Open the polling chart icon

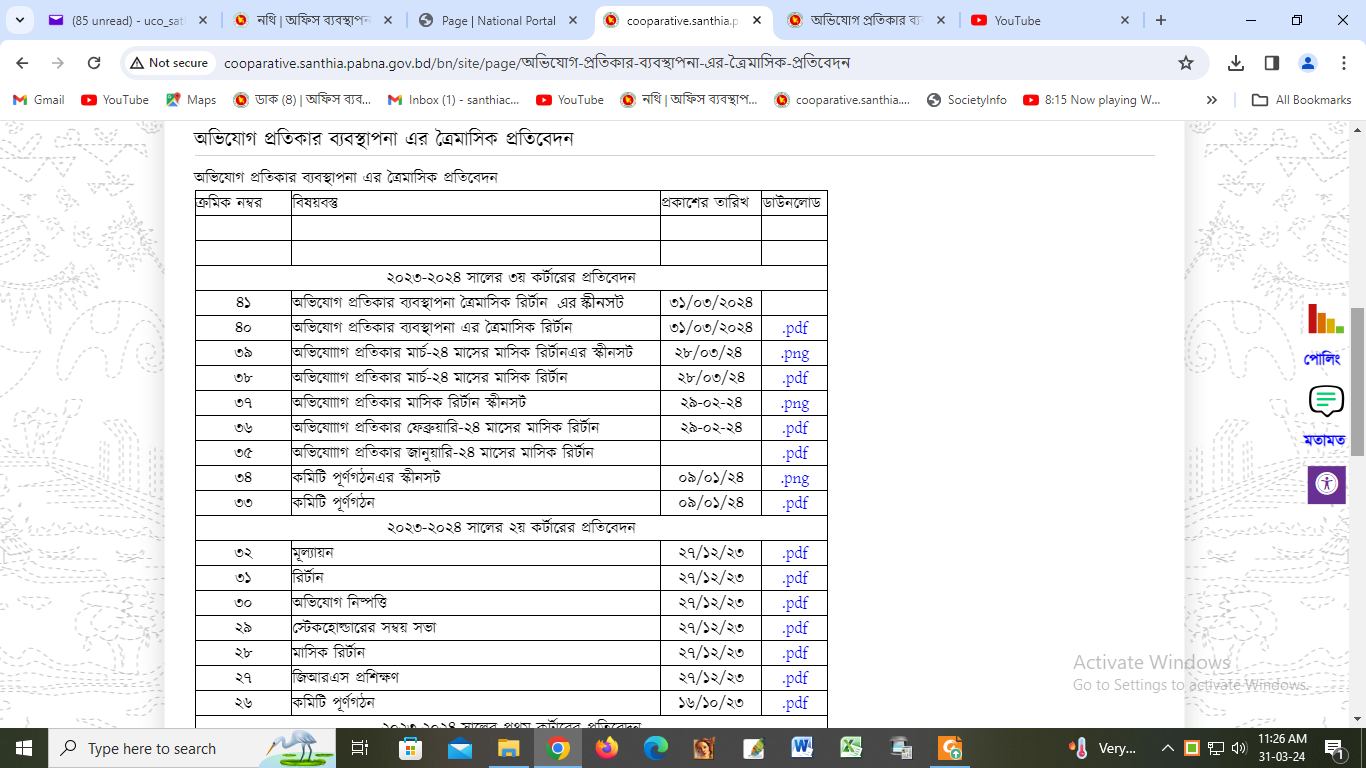(x=1325, y=319)
